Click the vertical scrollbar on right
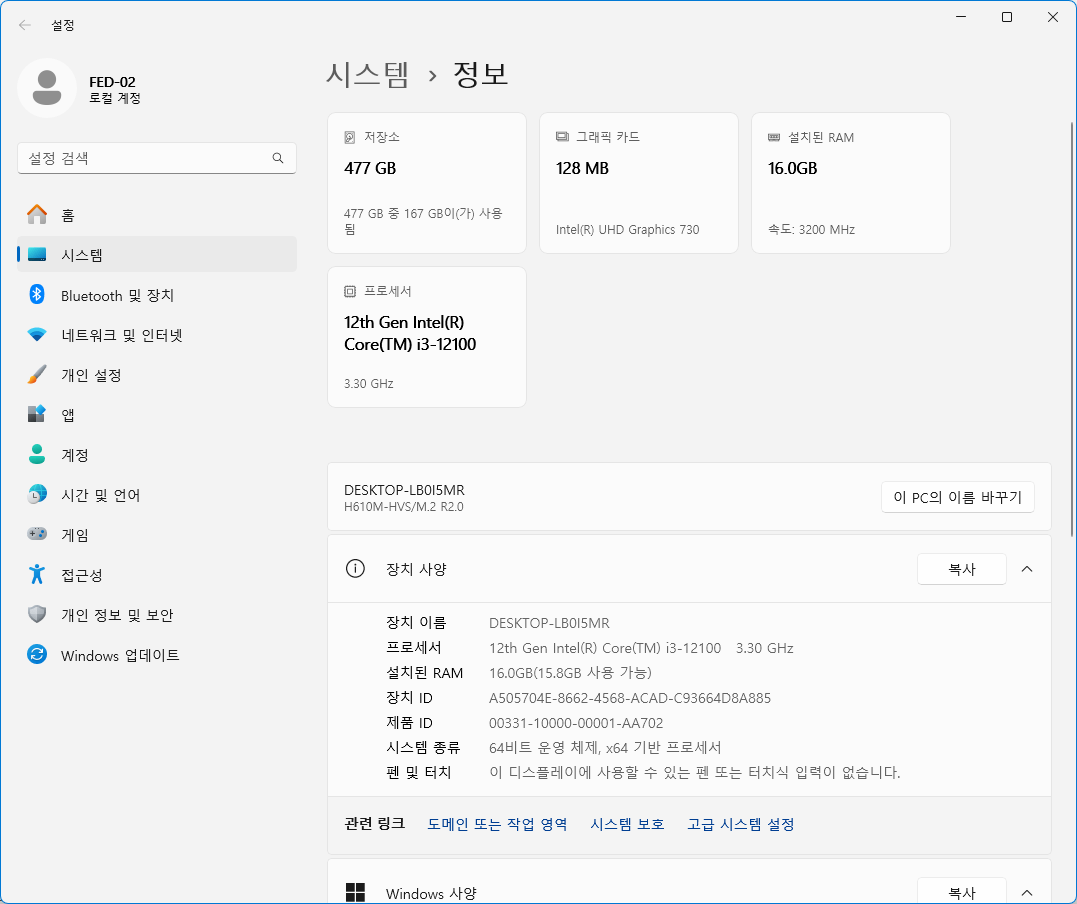The image size is (1077, 904). pos(1072,330)
